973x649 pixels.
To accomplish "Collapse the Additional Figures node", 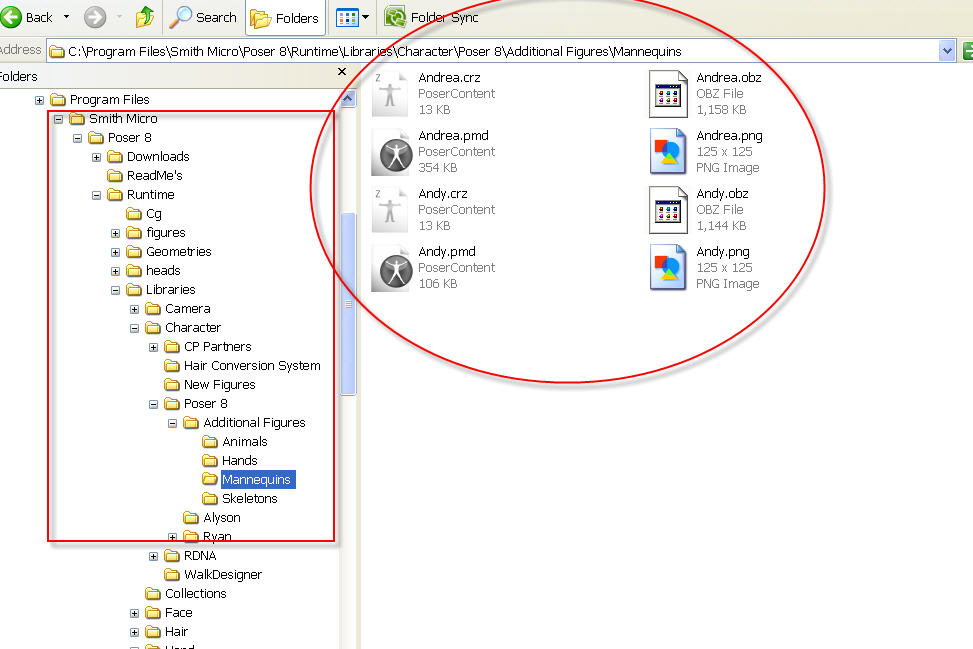I will click(173, 423).
